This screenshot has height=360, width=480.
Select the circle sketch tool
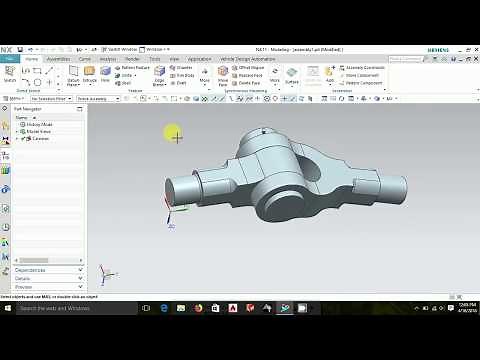pos(37,82)
